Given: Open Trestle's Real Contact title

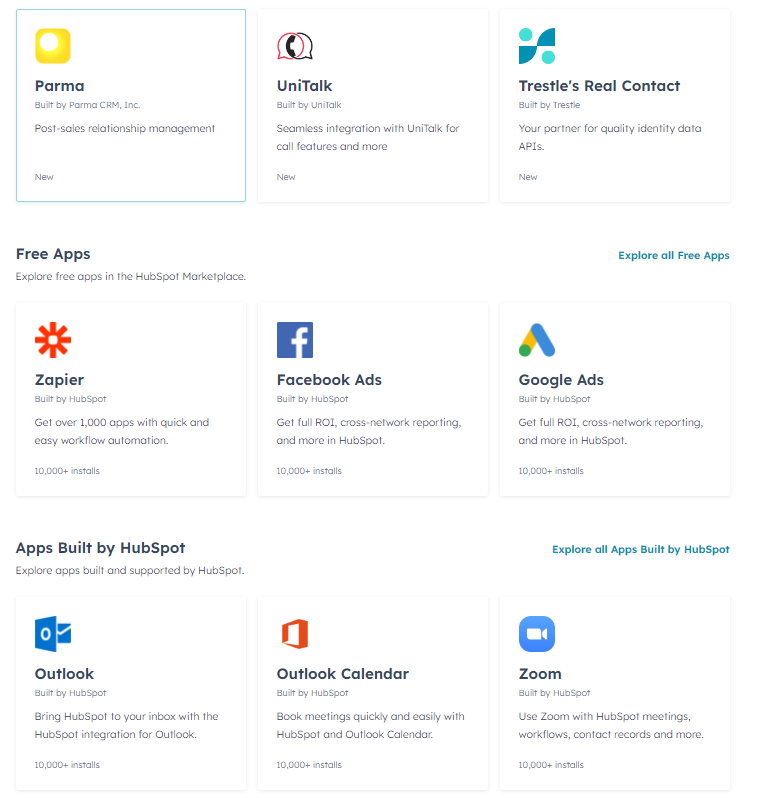Looking at the screenshot, I should point(599,86).
